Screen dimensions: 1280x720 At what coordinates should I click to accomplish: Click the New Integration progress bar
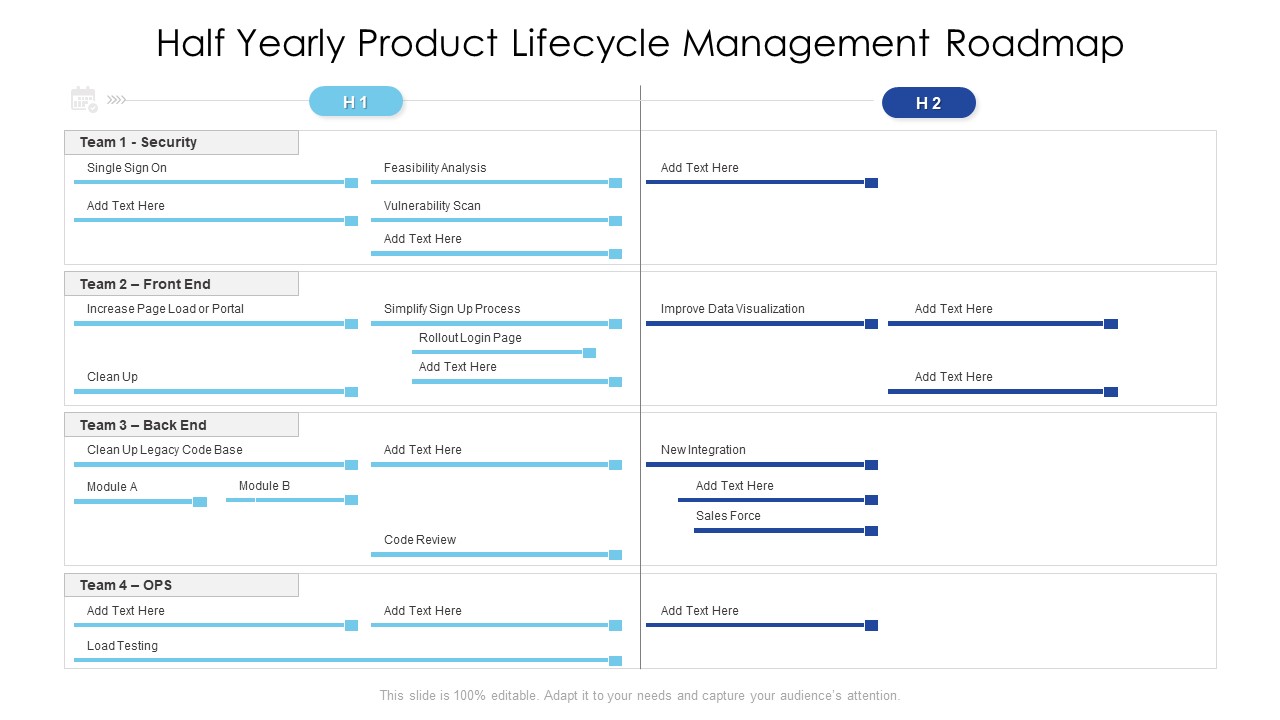[x=756, y=464]
